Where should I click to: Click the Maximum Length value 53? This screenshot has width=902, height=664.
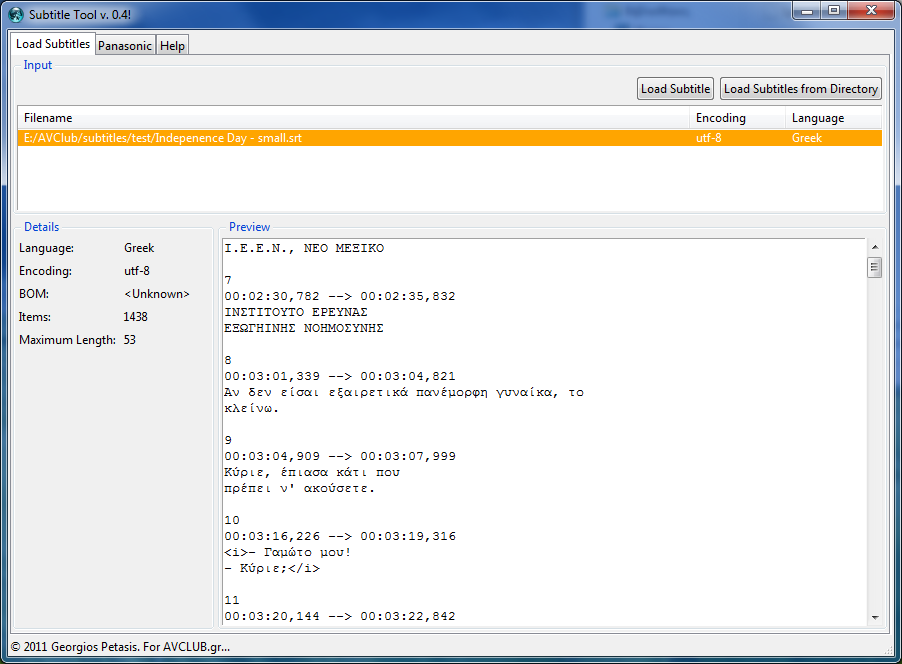click(129, 340)
